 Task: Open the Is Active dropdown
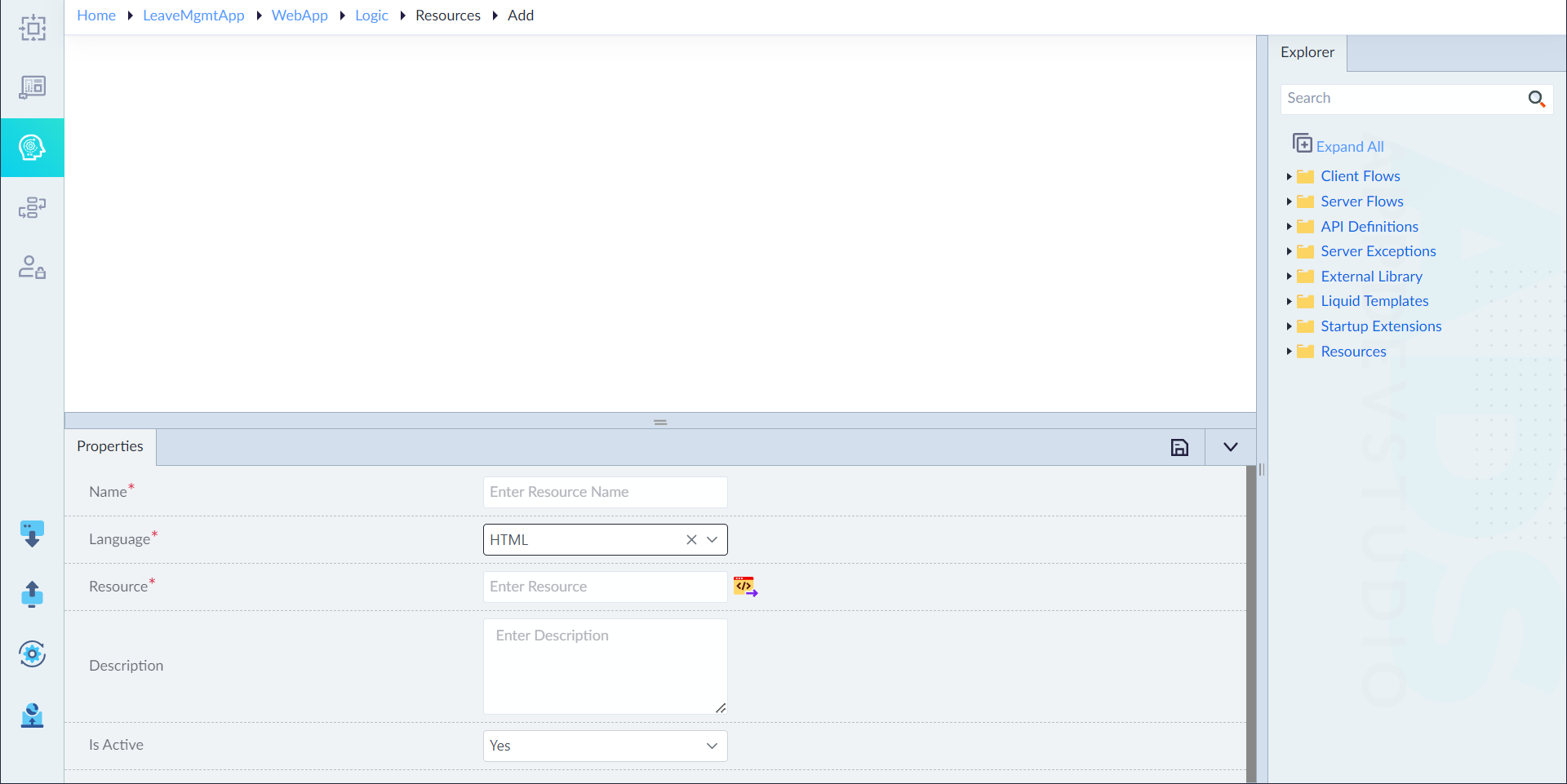[x=605, y=746]
